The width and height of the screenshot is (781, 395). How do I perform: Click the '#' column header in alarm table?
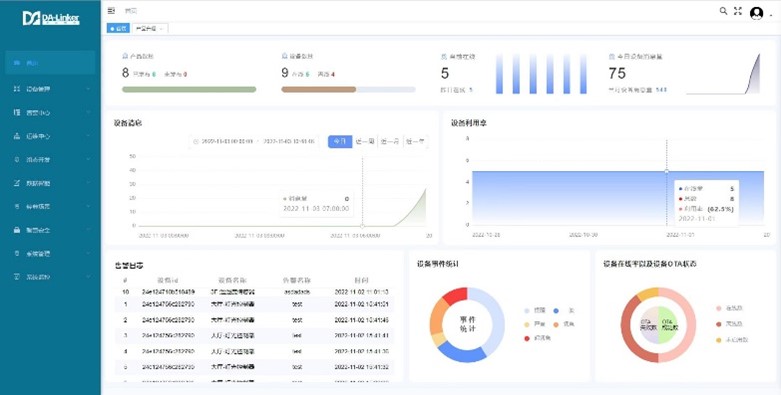pyautogui.click(x=125, y=280)
